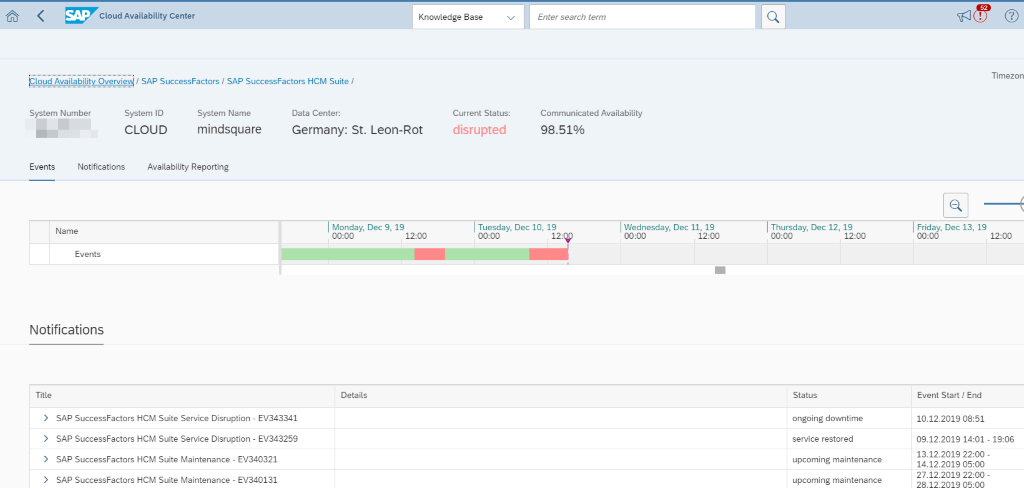Click the 'disrupted' current status text
Viewport: 1024px width, 488px height.
pos(479,130)
